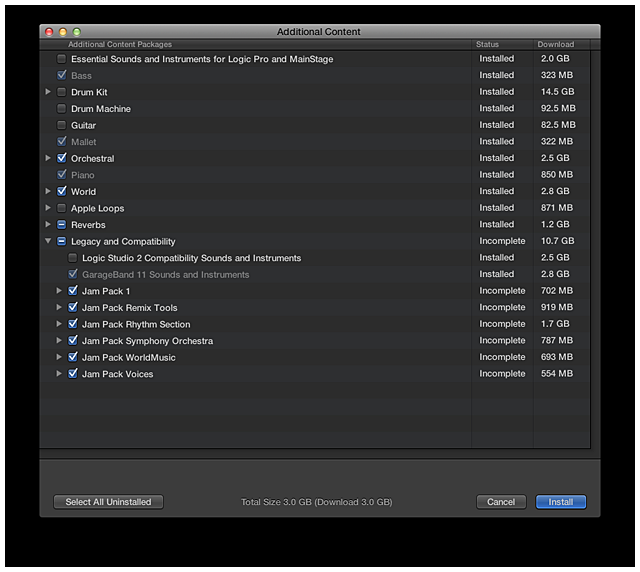Click the Jam Pack Rhythm Section label
640x572 pixels.
coord(136,325)
